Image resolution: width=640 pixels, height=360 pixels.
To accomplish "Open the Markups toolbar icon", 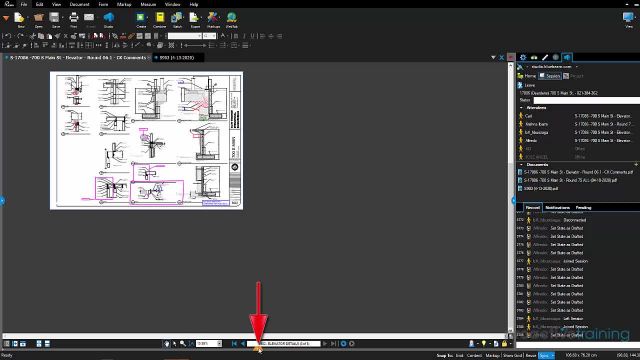I will coord(213,18).
